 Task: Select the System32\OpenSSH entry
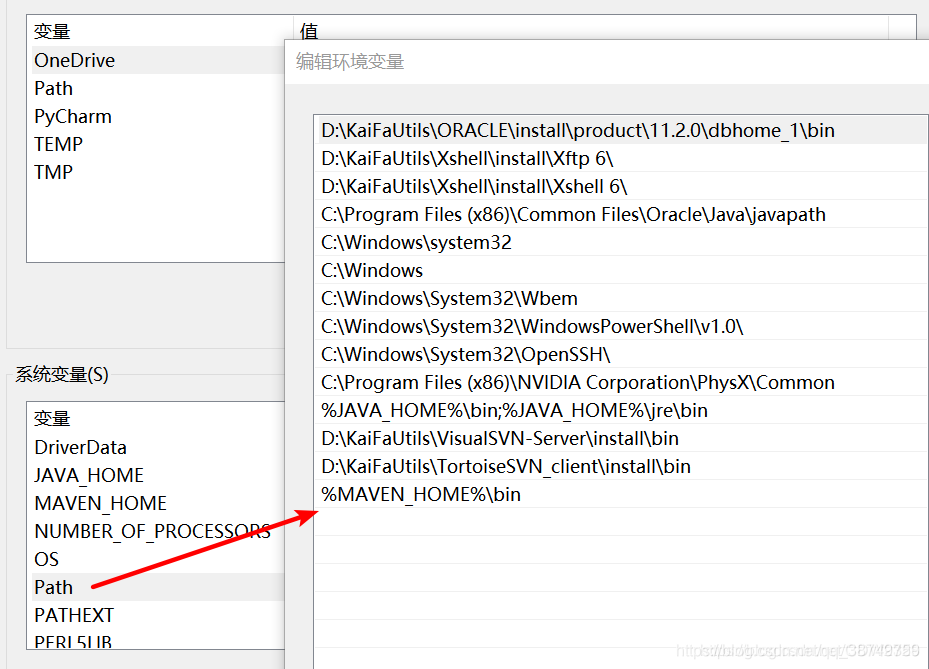pos(621,354)
